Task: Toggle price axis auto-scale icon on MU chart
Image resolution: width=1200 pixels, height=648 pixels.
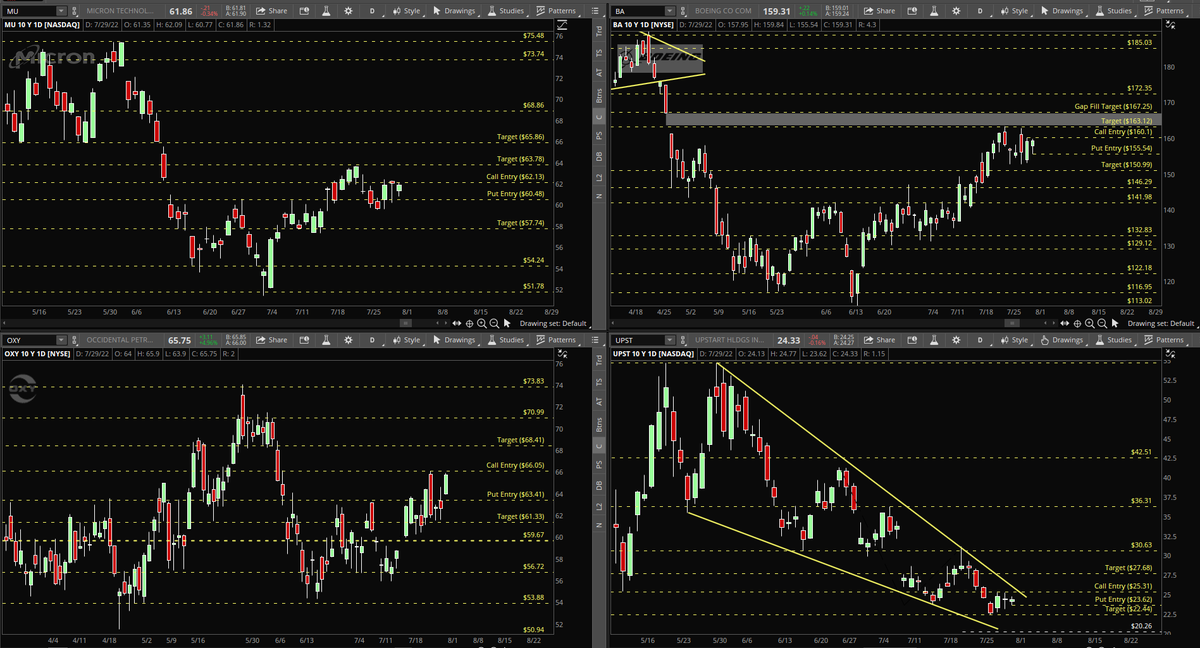Action: pos(562,24)
